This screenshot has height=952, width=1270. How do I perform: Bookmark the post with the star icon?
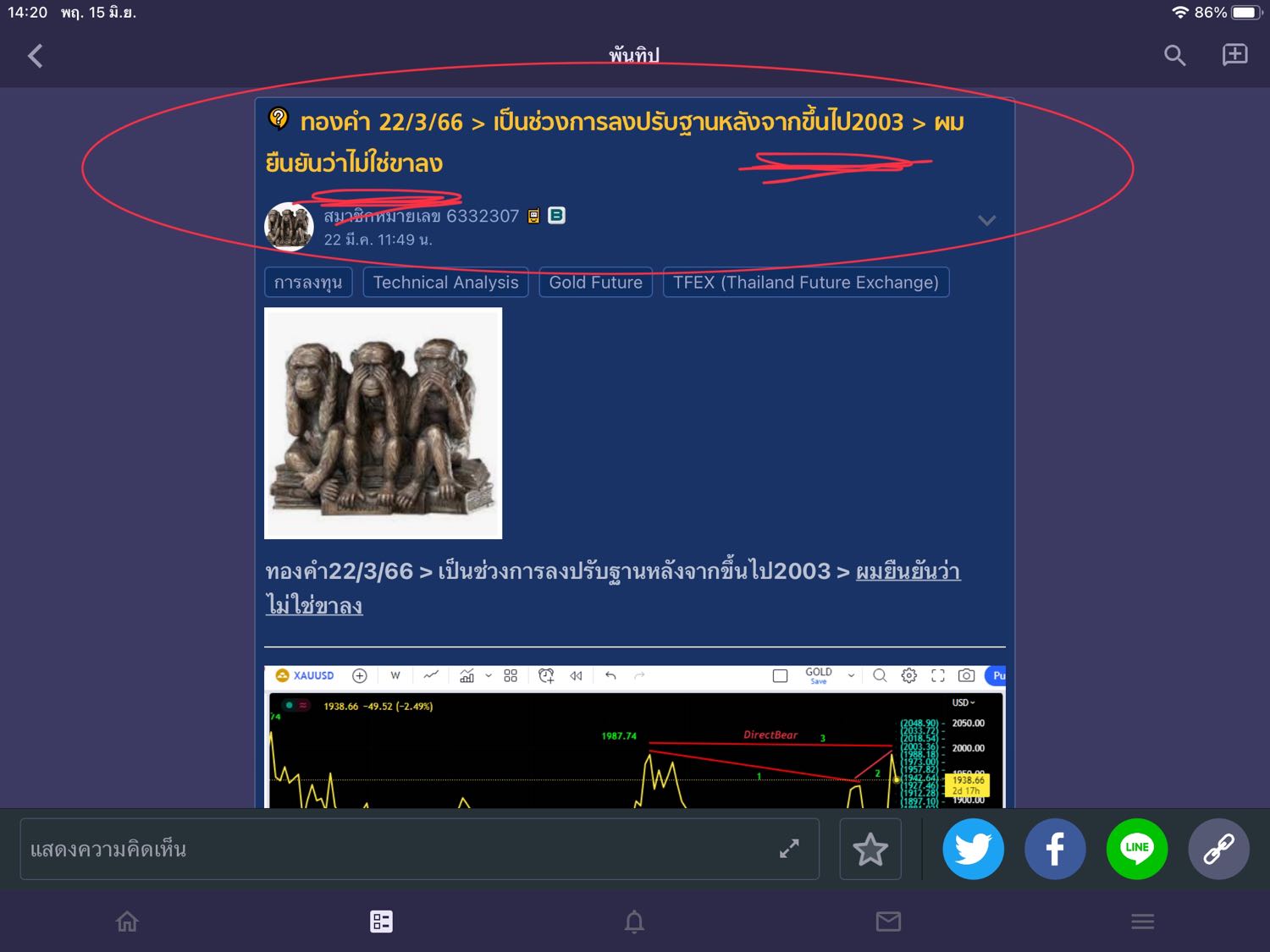(x=870, y=849)
